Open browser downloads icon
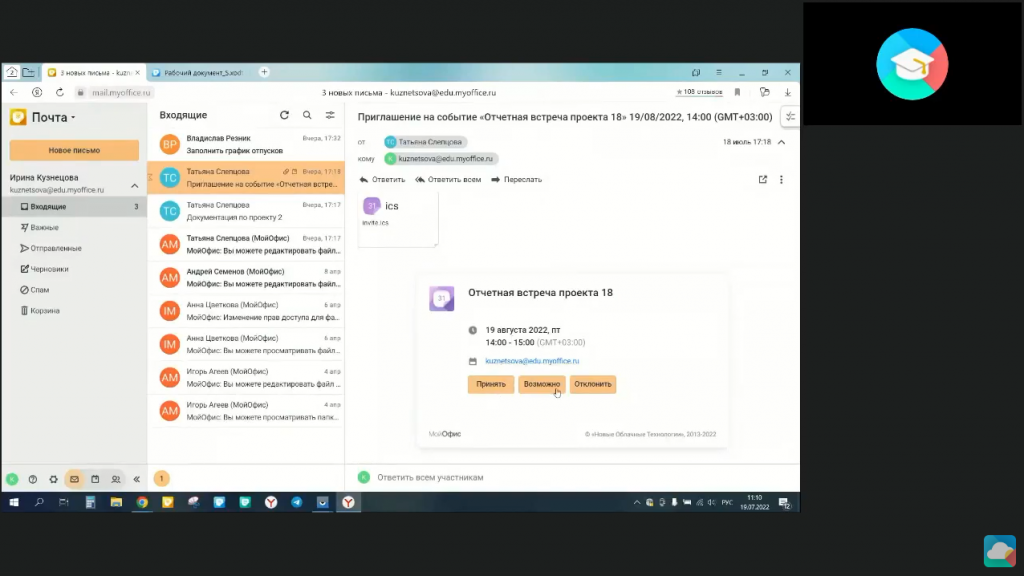This screenshot has height=576, width=1024. [788, 93]
